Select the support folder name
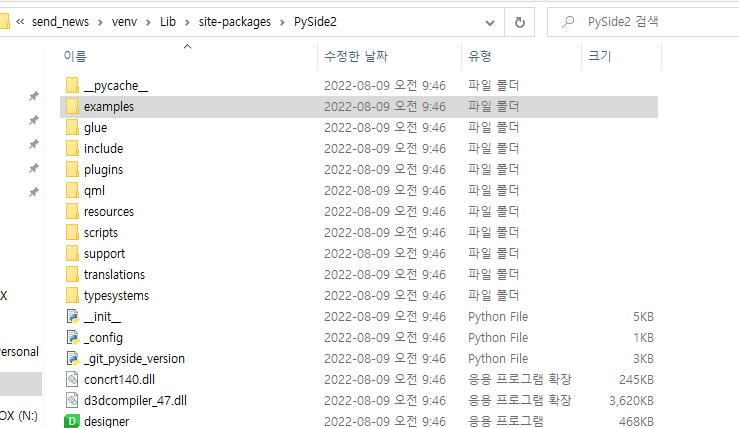Viewport: 739px width, 428px height. tap(105, 254)
